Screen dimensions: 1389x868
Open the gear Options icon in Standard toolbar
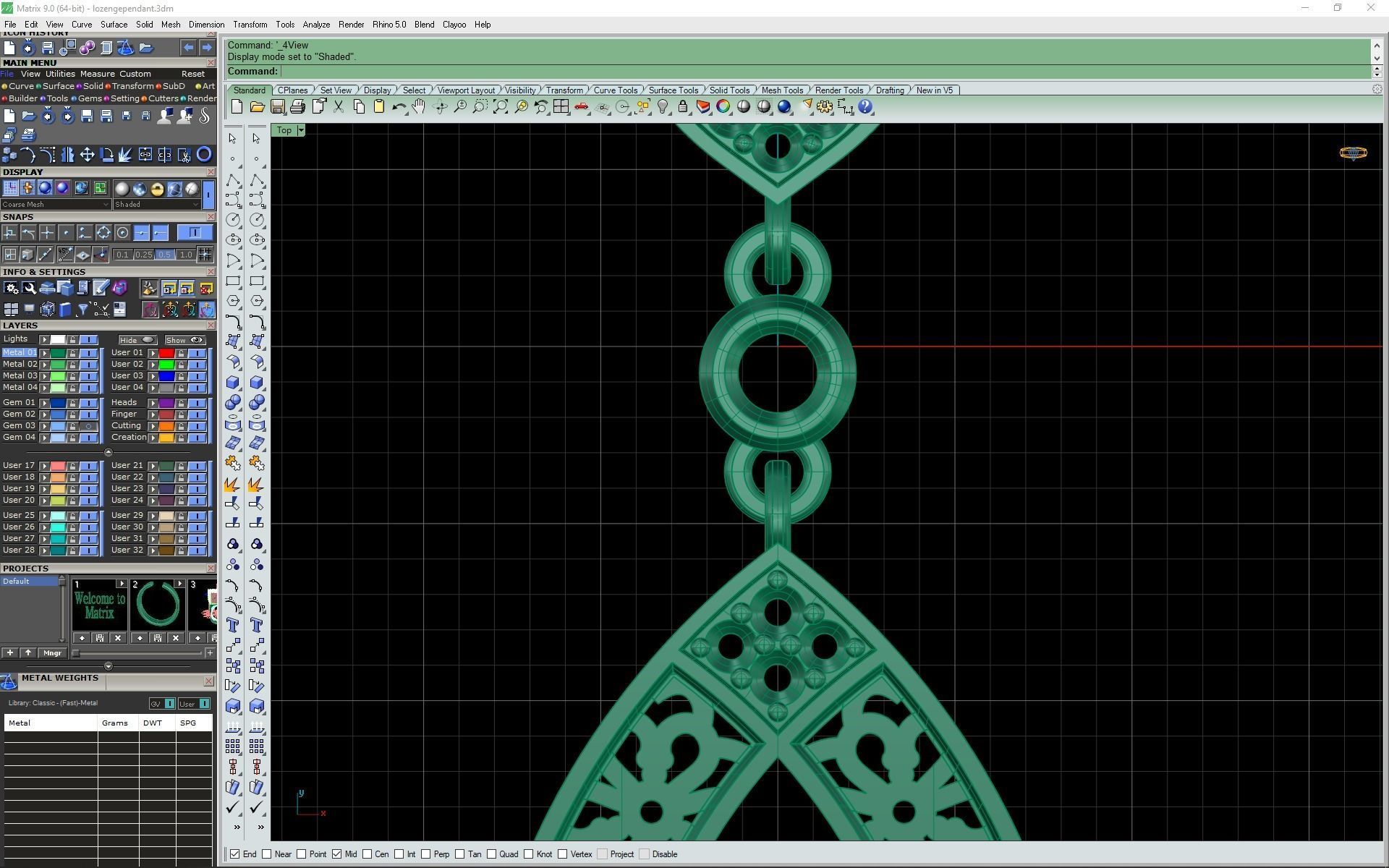coord(825,107)
